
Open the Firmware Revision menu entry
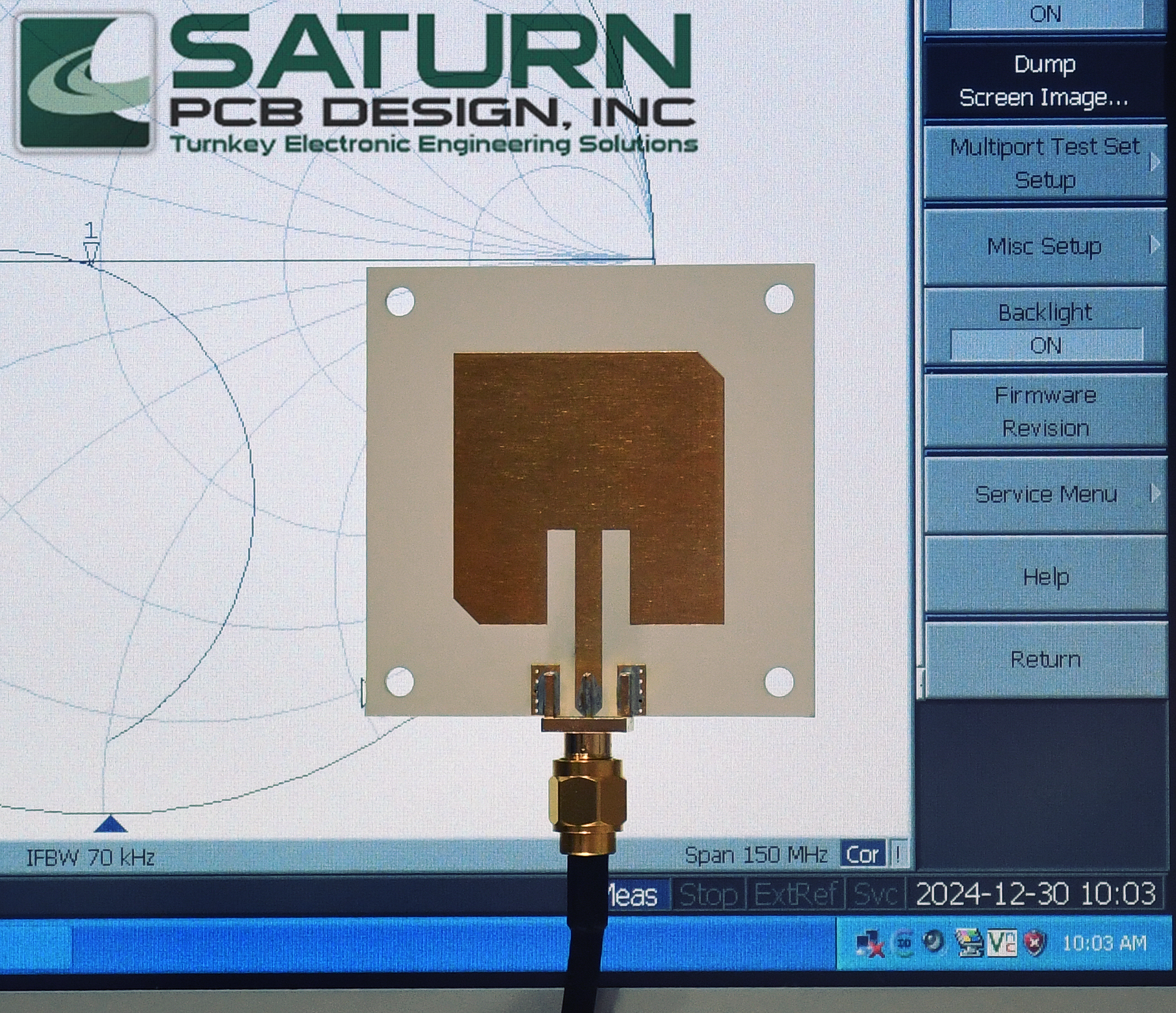(x=1045, y=411)
